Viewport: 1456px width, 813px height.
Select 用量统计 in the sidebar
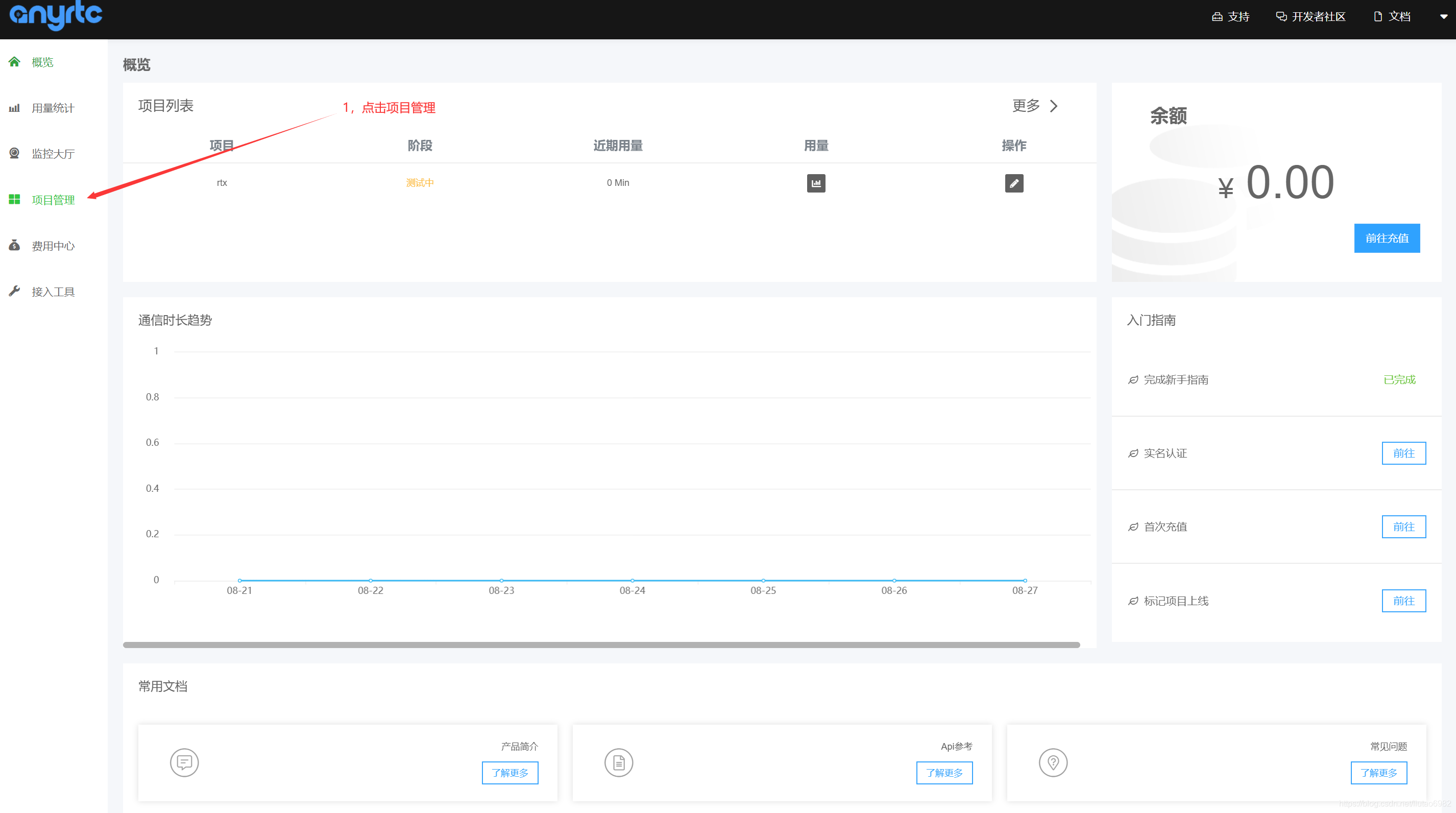(53, 108)
